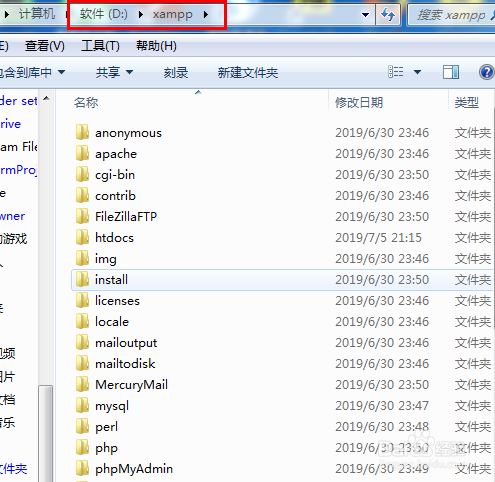Viewport: 495px width, 482px height.
Task: Select the htdocs folder icon
Action: (82, 238)
